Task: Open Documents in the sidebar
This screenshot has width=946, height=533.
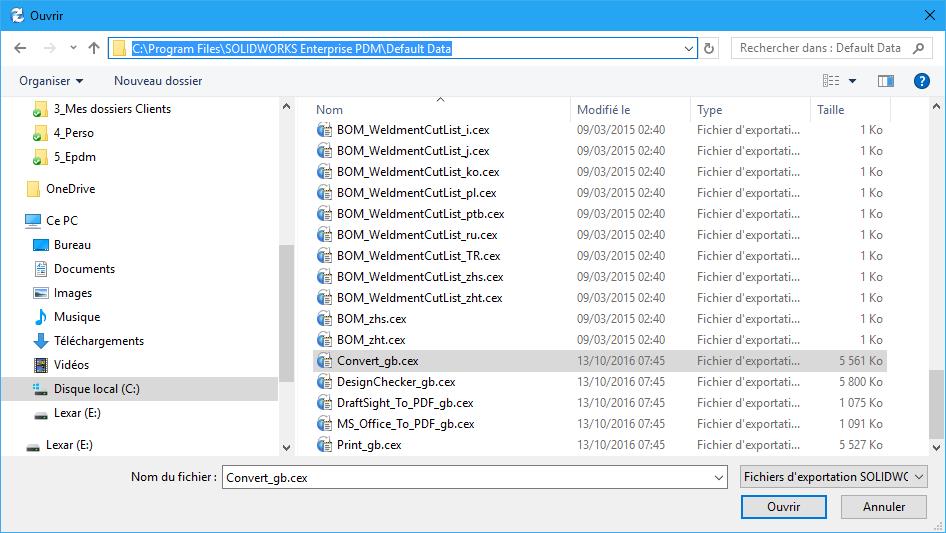Action: pyautogui.click(x=84, y=269)
